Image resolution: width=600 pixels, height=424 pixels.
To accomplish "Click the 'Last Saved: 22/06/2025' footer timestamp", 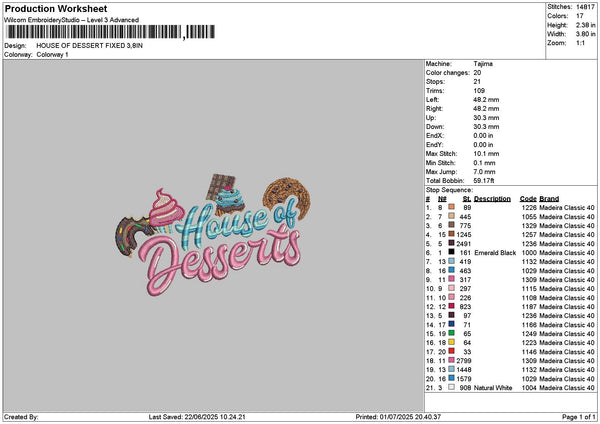I will (x=197, y=417).
